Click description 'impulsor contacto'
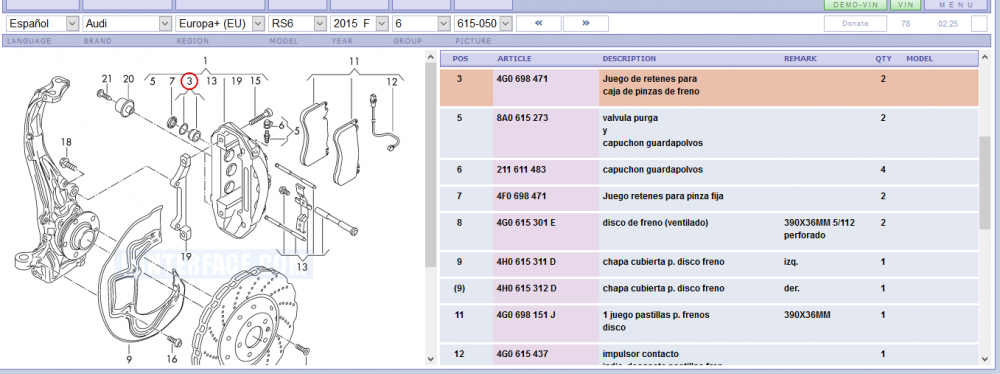Image resolution: width=1000 pixels, height=374 pixels. [640, 354]
